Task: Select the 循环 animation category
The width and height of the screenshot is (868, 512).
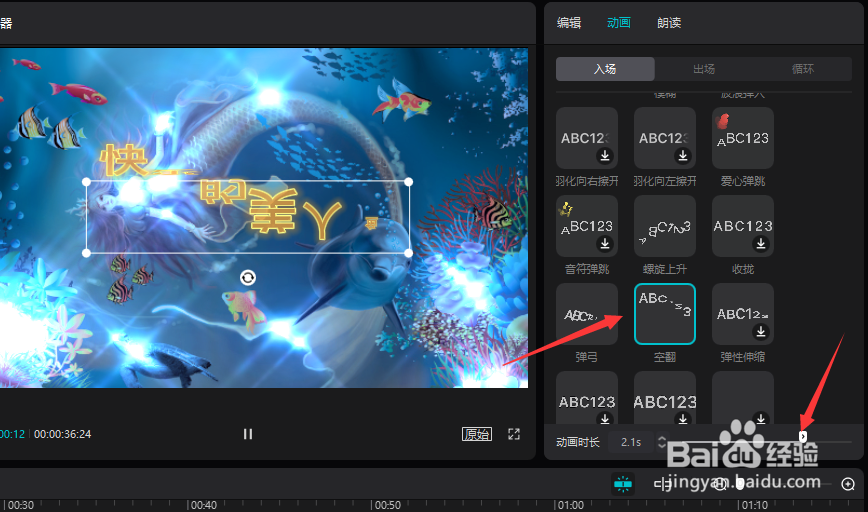Action: point(802,69)
